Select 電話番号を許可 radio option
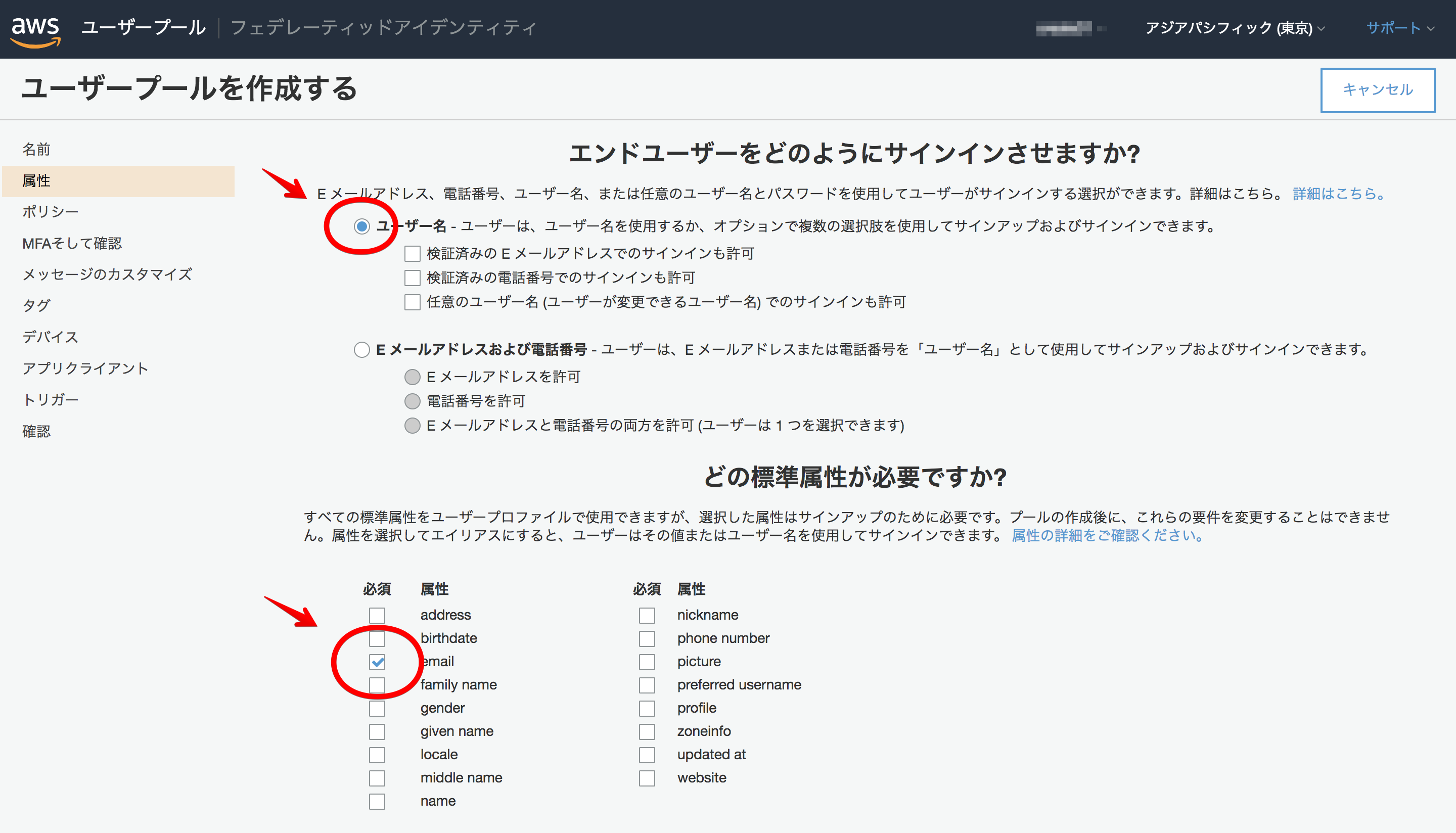The image size is (1456, 833). 413,402
